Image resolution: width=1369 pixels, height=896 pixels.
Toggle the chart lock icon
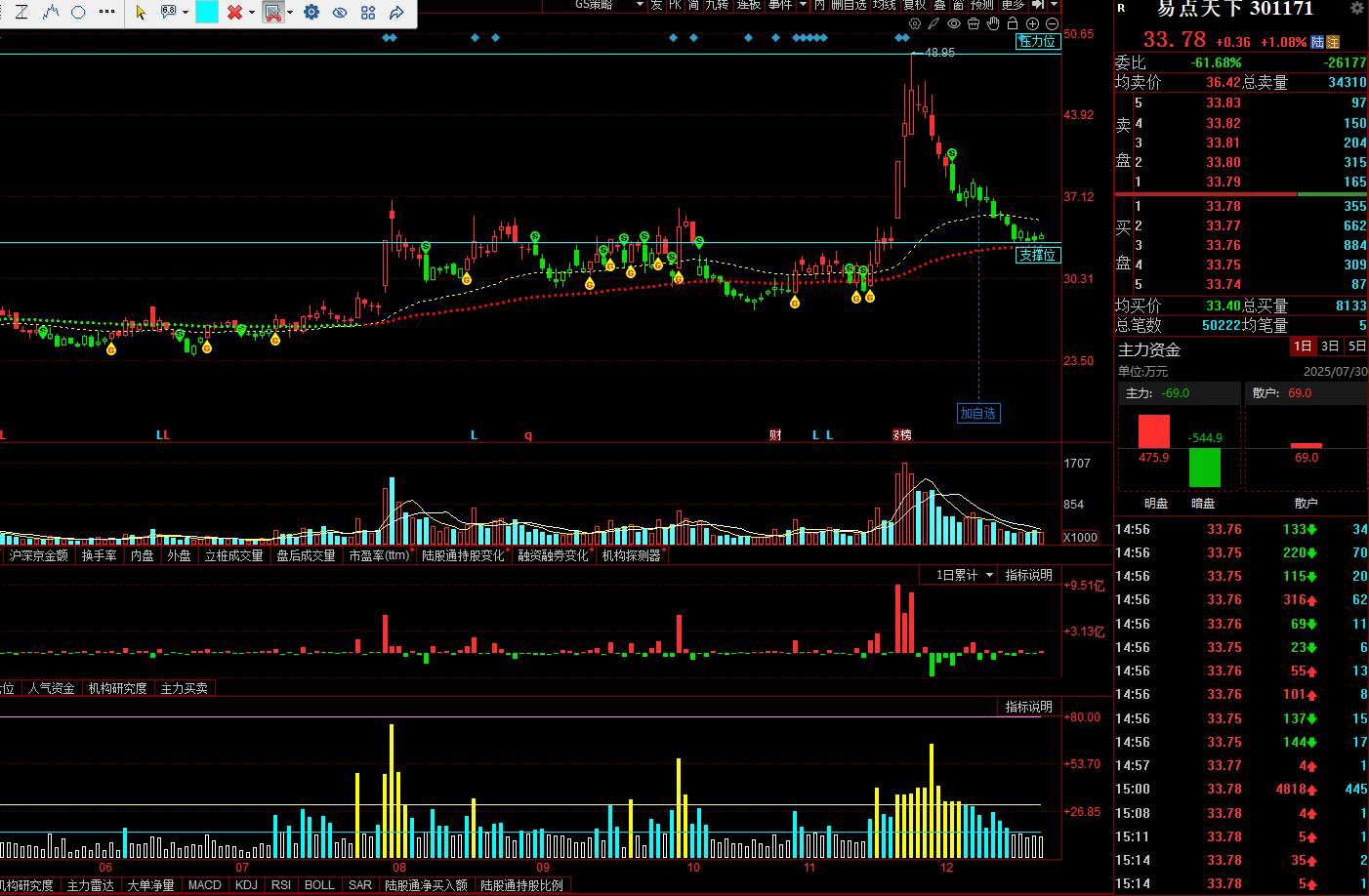click(x=1013, y=23)
